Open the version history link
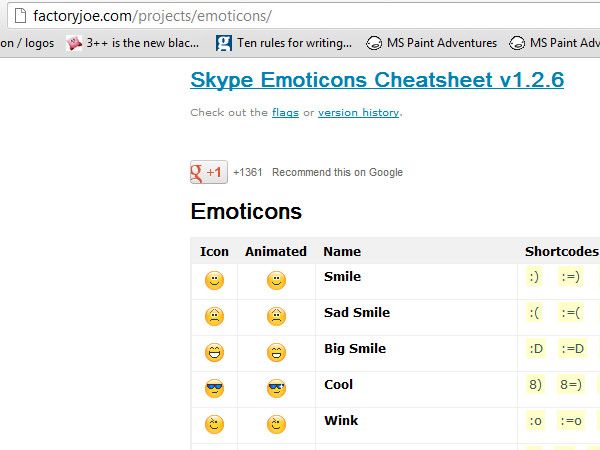 359,112
